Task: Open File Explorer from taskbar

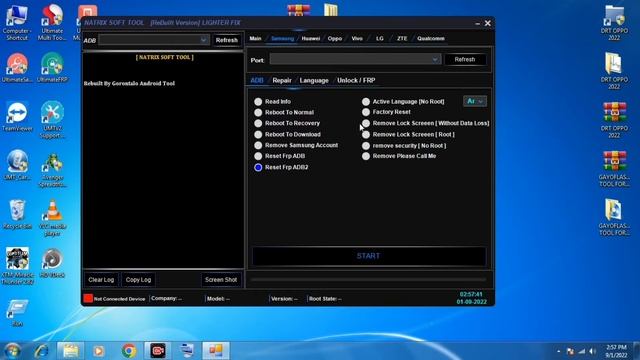Action: coord(71,351)
